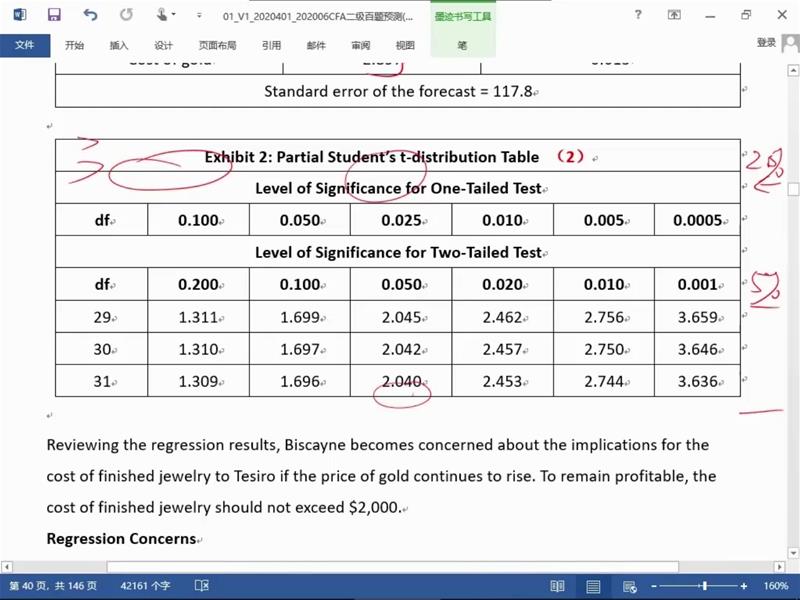800x600 pixels.
Task: Toggle touch/mouse mode icon
Action: point(162,15)
